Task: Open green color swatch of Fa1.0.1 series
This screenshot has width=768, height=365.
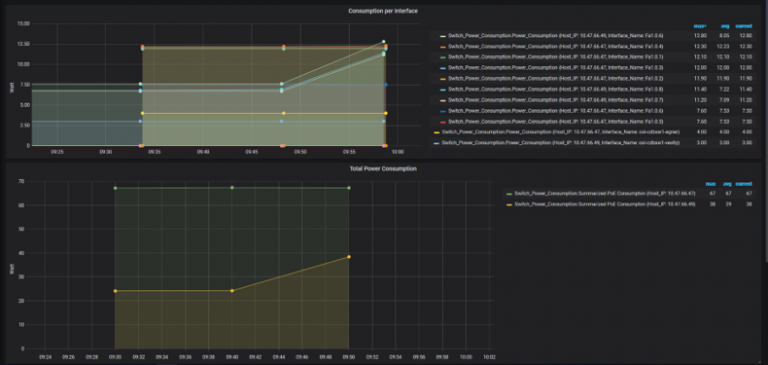Action: tap(443, 57)
